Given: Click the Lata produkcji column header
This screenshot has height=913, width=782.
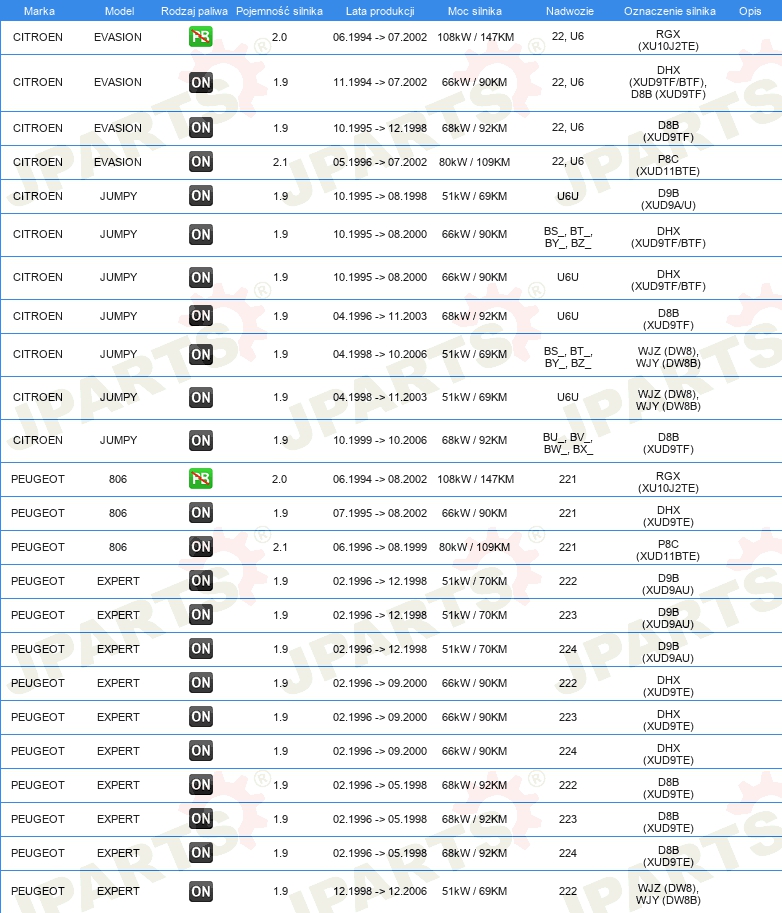Looking at the screenshot, I should (380, 11).
